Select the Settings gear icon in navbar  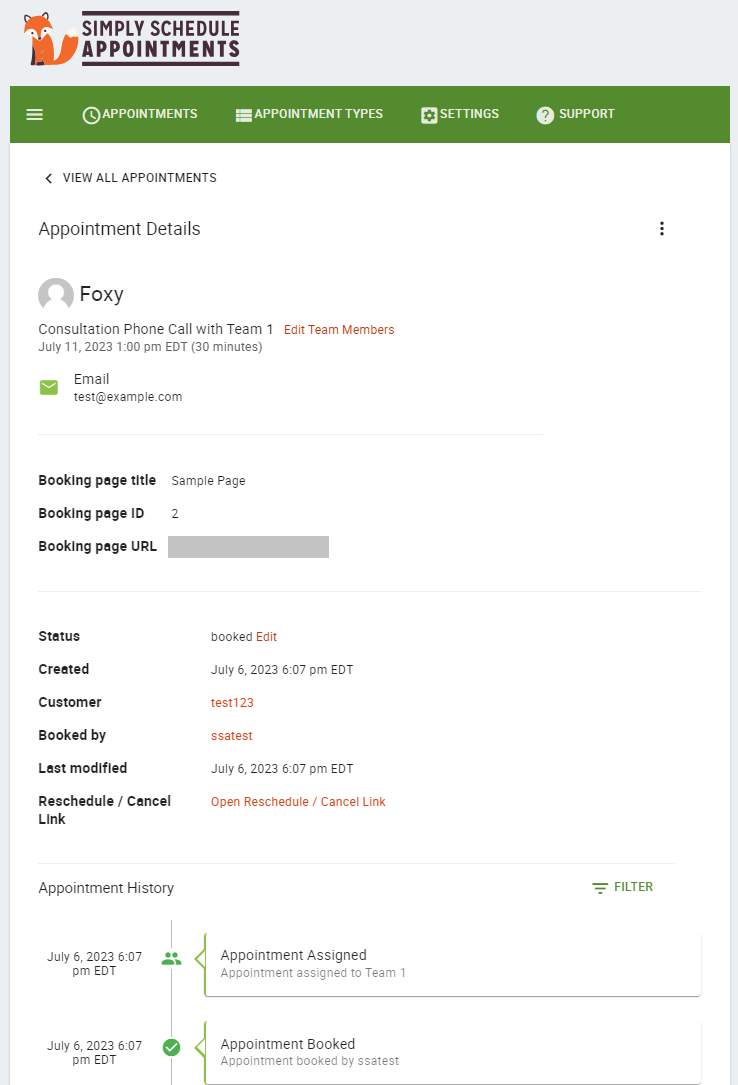pos(428,114)
